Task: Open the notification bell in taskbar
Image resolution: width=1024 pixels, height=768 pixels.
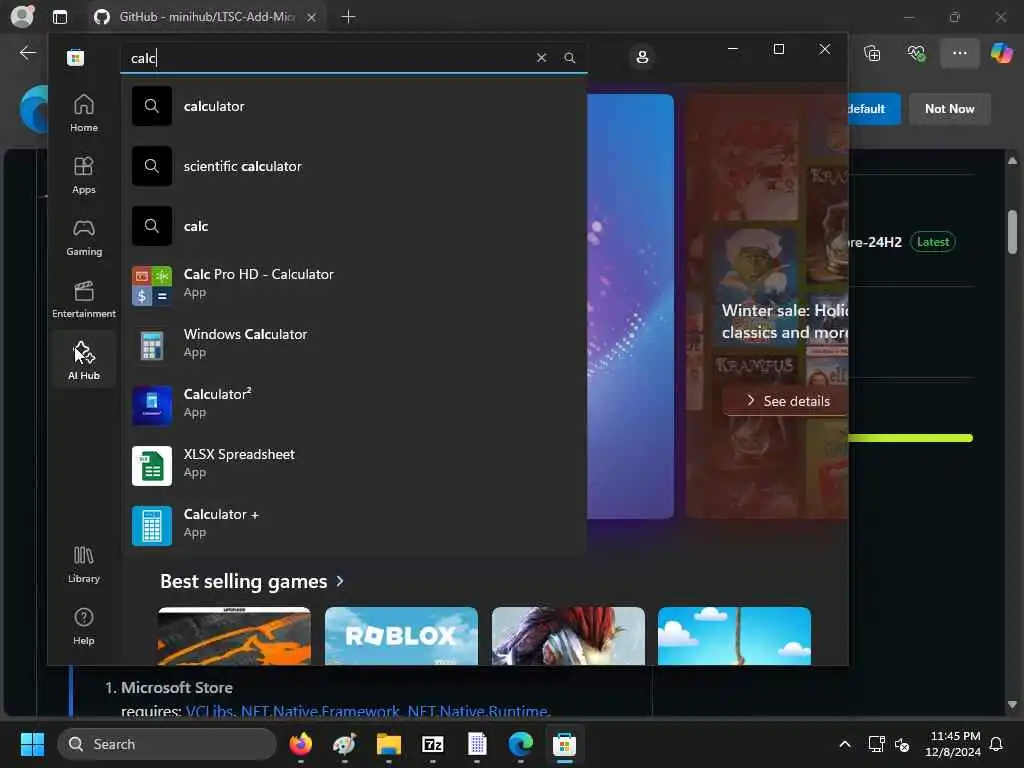Action: (996, 744)
